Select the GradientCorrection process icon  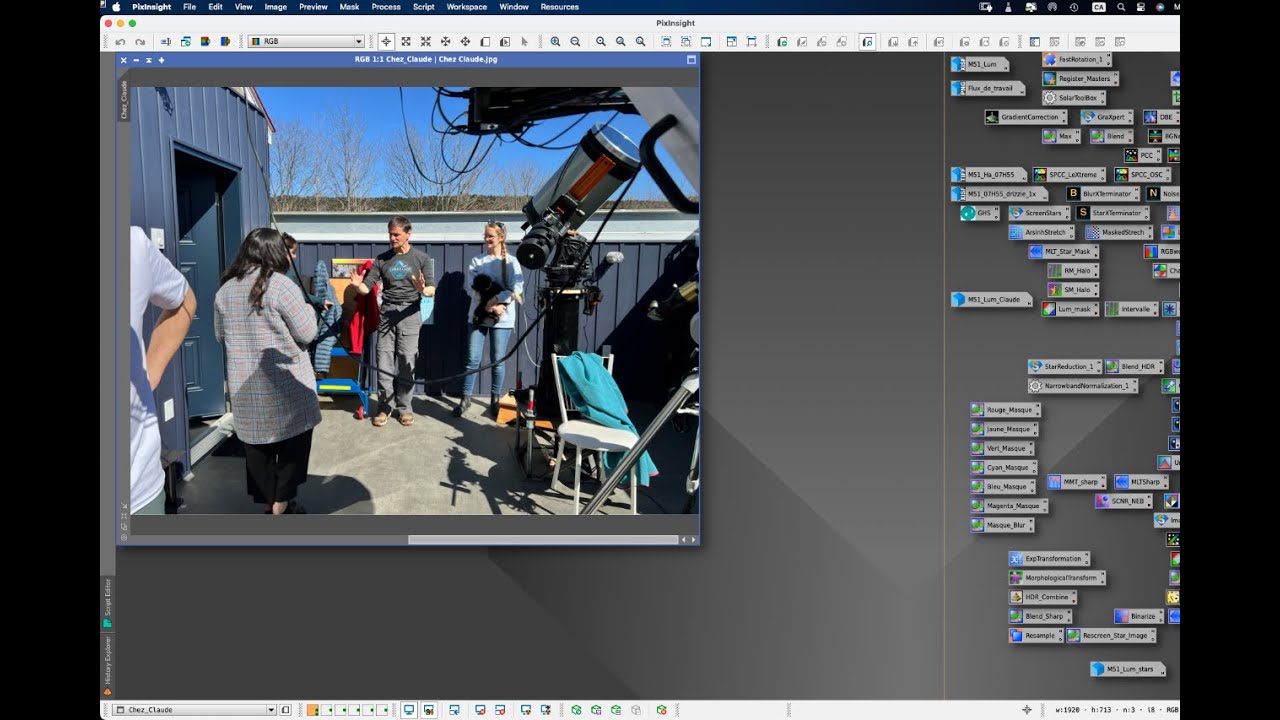[x=1024, y=117]
